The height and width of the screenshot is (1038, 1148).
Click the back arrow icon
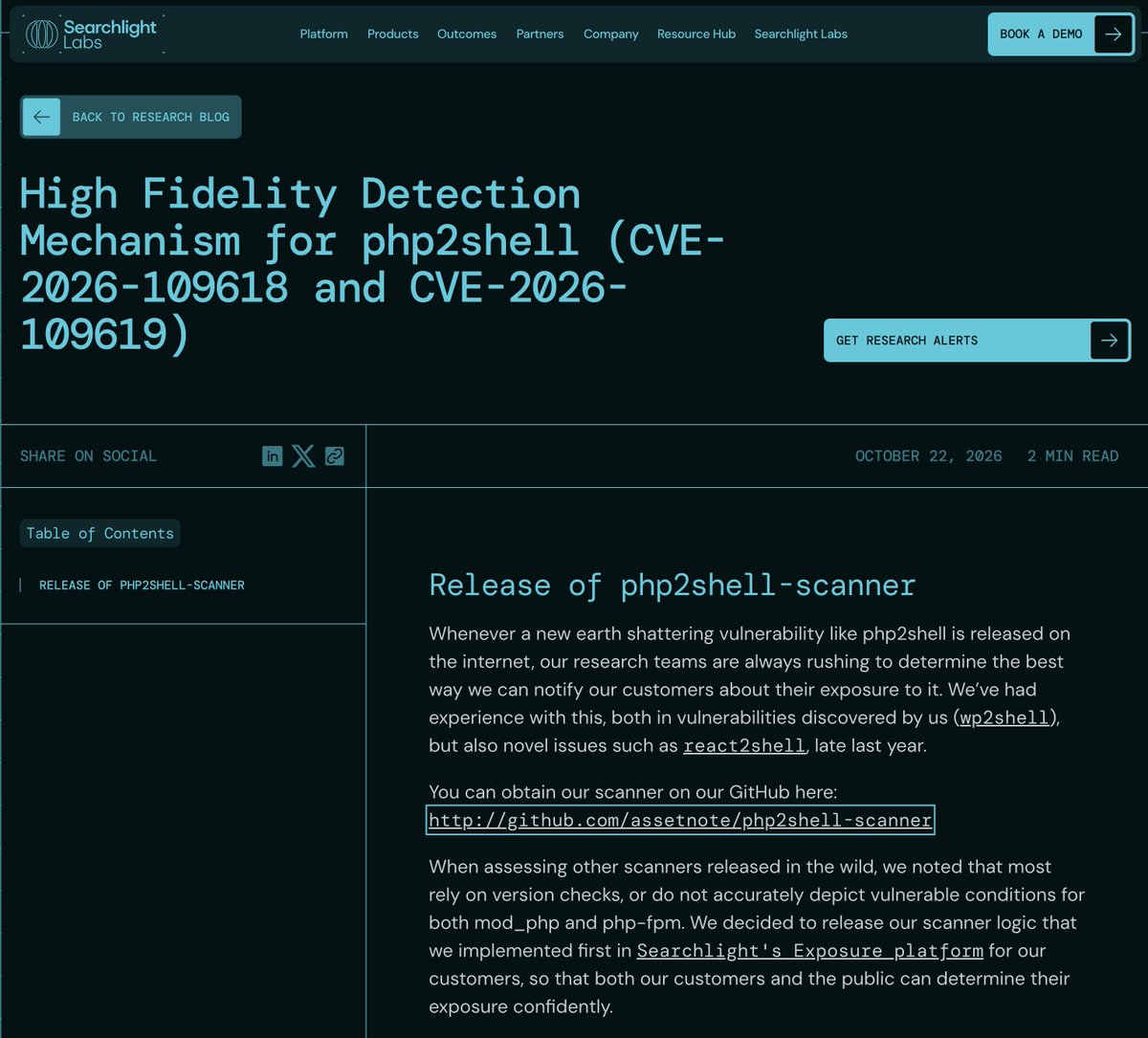[41, 117]
